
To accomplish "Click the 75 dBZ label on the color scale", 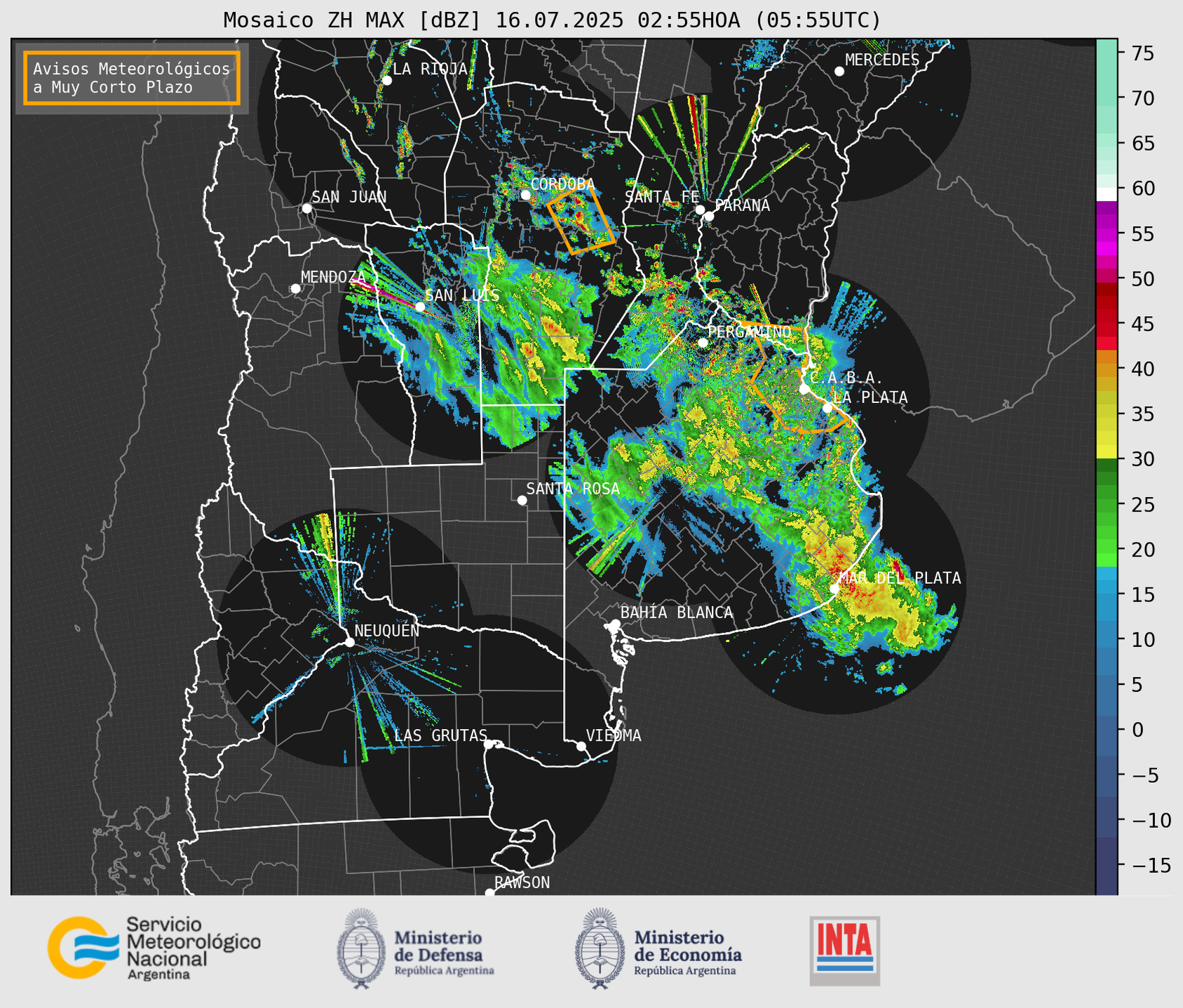I will [1142, 53].
